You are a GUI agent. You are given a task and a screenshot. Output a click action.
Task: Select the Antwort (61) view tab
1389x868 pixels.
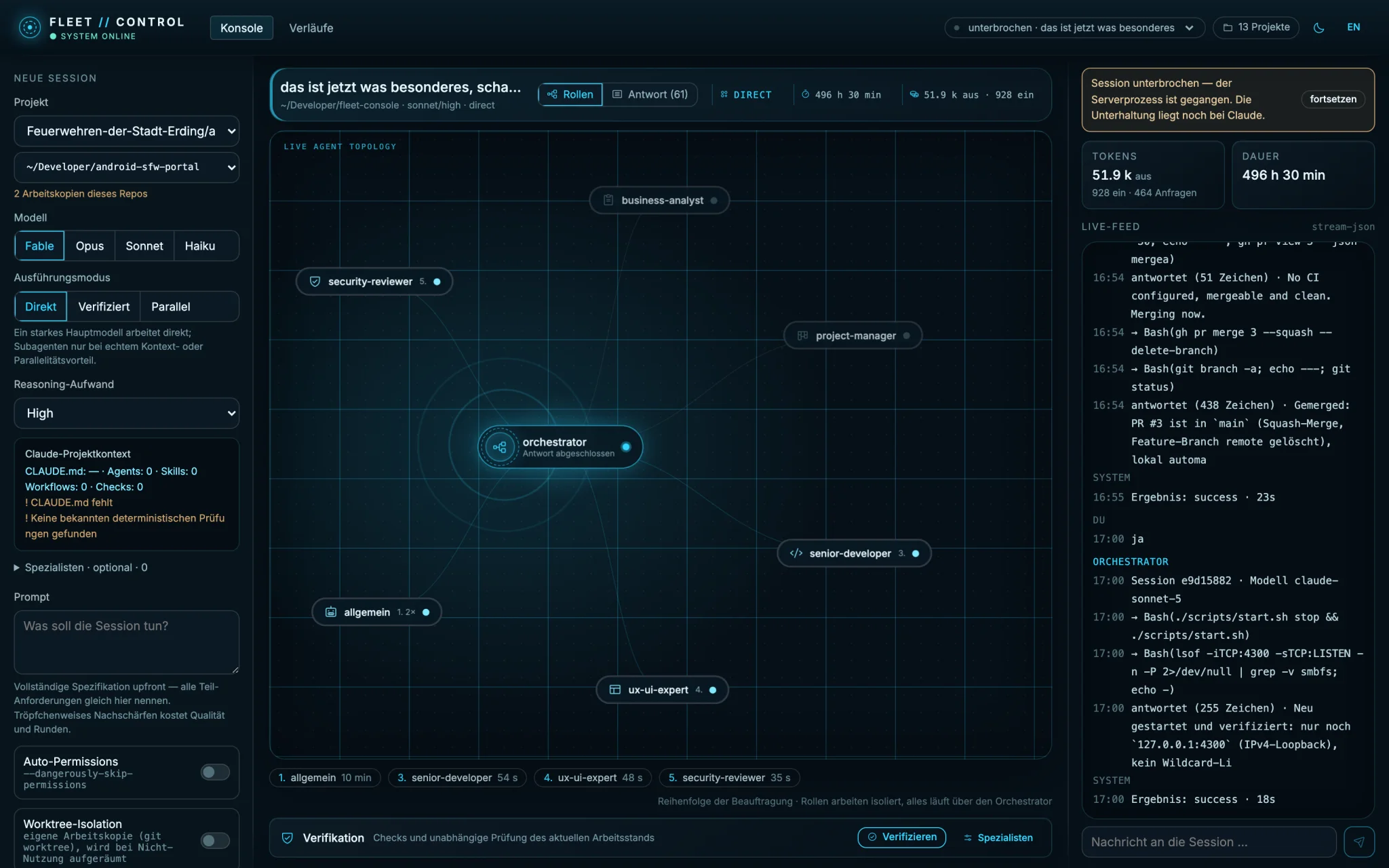650,94
